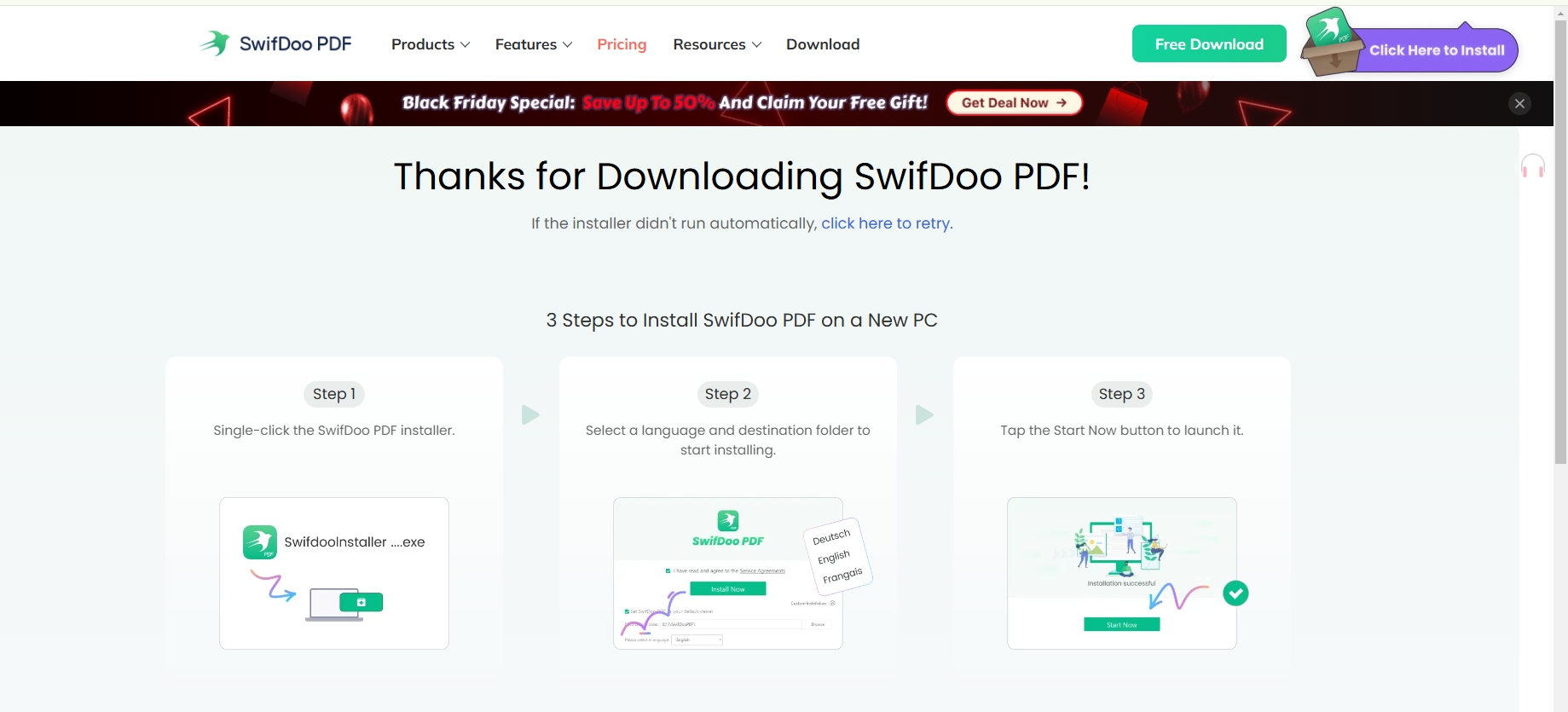This screenshot has height=712, width=1568.
Task: Go to the Pricing page
Action: point(622,44)
